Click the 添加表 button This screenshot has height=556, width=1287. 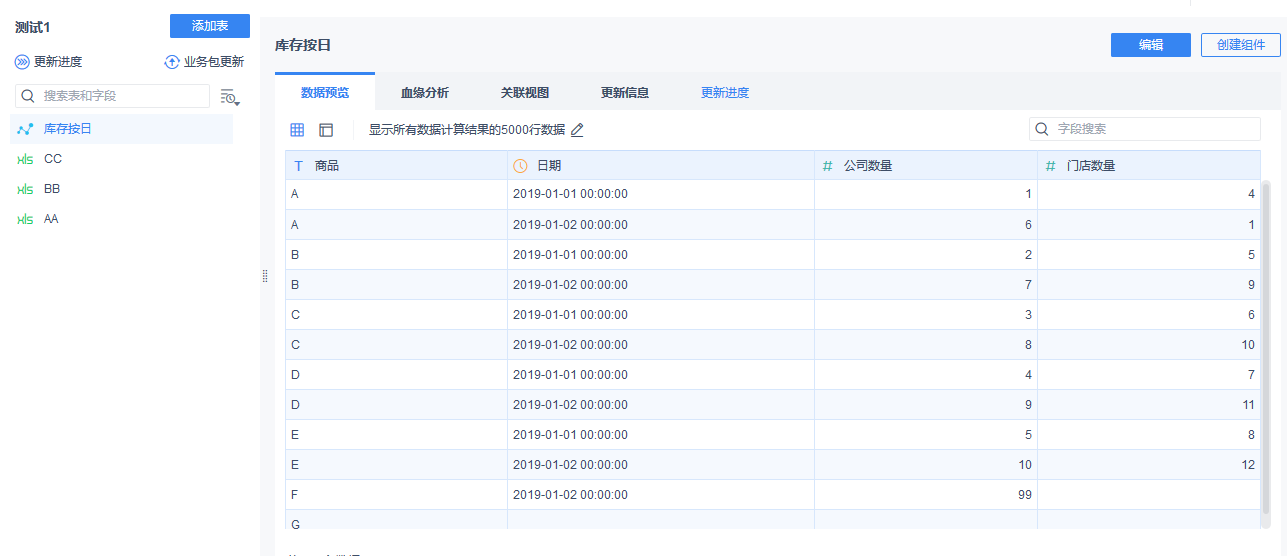point(210,26)
